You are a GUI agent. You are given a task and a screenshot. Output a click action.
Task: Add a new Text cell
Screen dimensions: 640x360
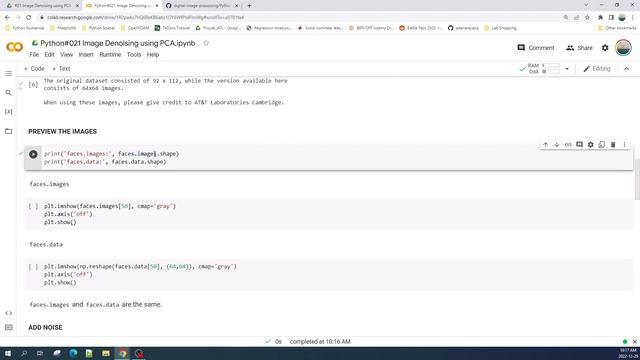(x=61, y=69)
